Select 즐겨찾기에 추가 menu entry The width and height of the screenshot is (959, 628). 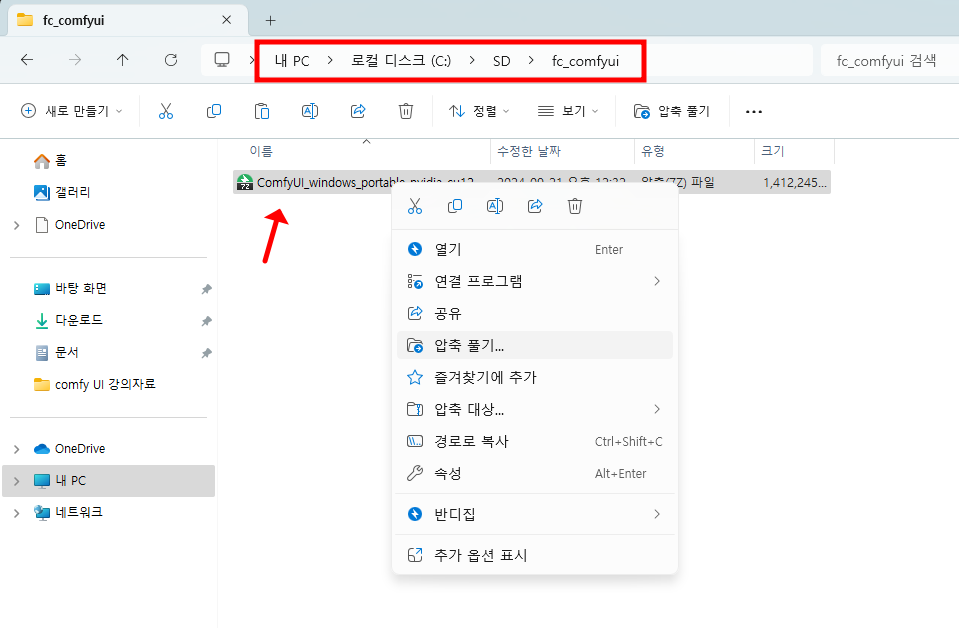[x=535, y=377]
